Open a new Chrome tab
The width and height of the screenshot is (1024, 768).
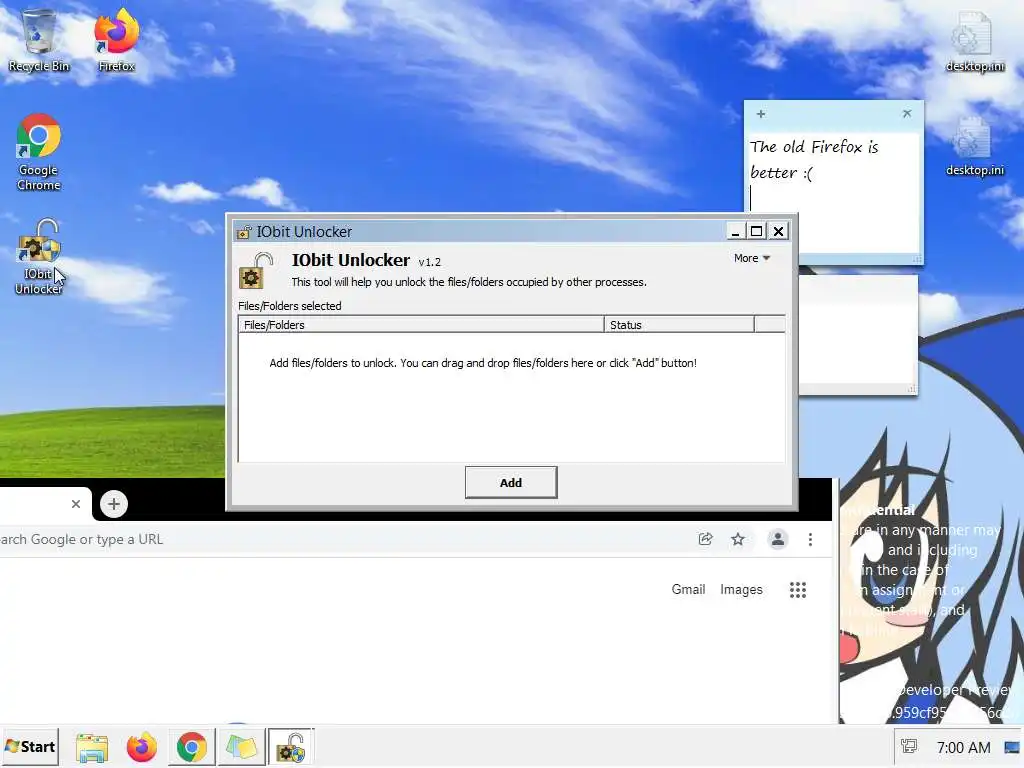[x=114, y=504]
